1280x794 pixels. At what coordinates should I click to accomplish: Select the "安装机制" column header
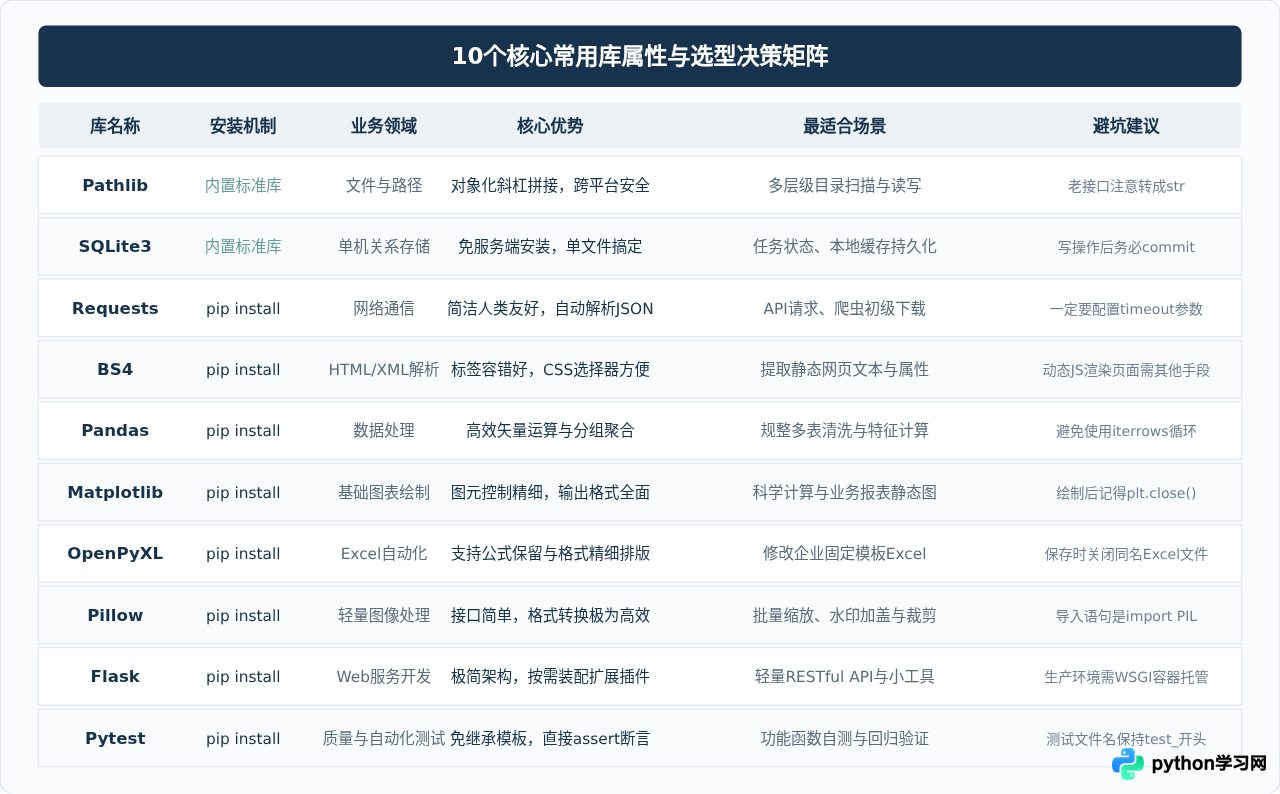243,126
